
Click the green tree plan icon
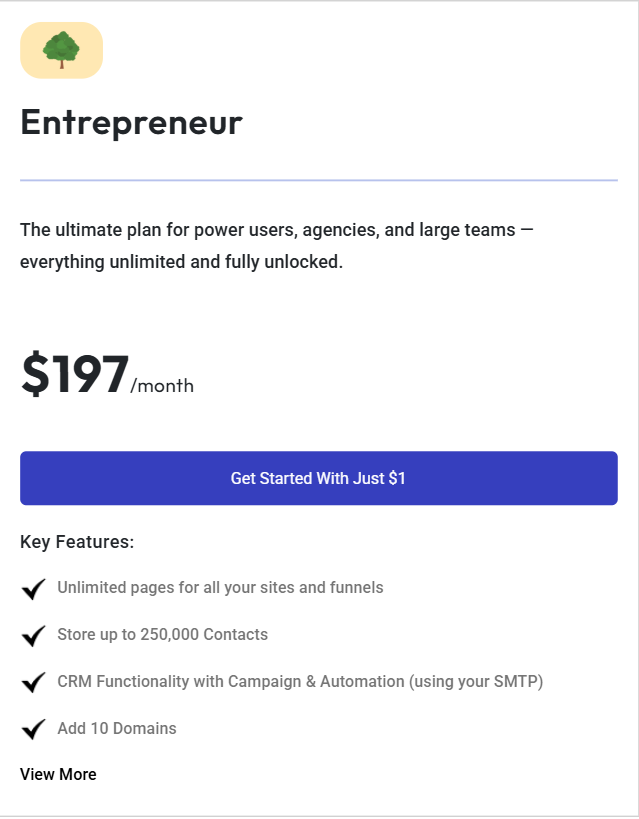(61, 50)
